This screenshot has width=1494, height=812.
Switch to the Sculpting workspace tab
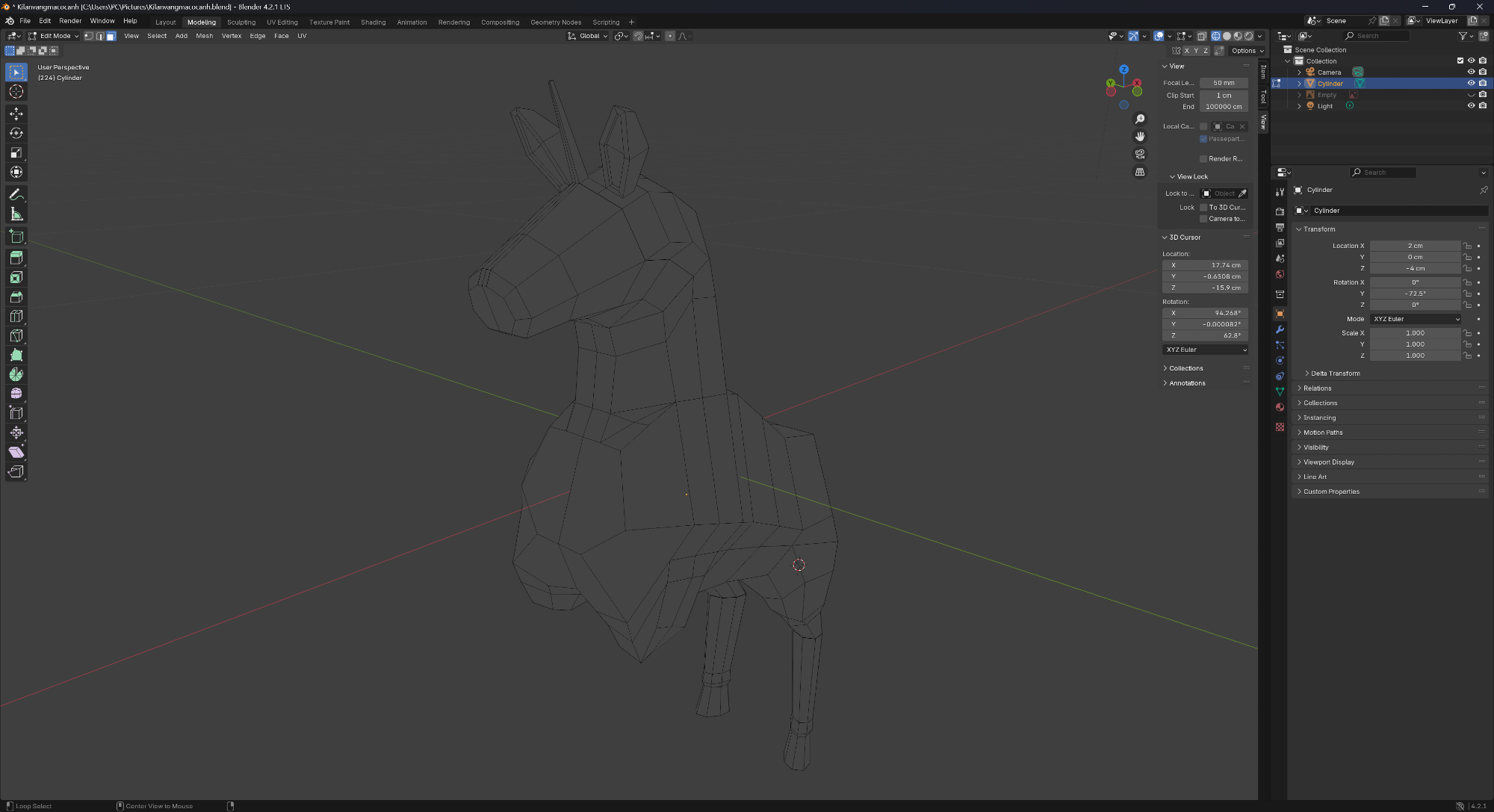click(x=241, y=22)
